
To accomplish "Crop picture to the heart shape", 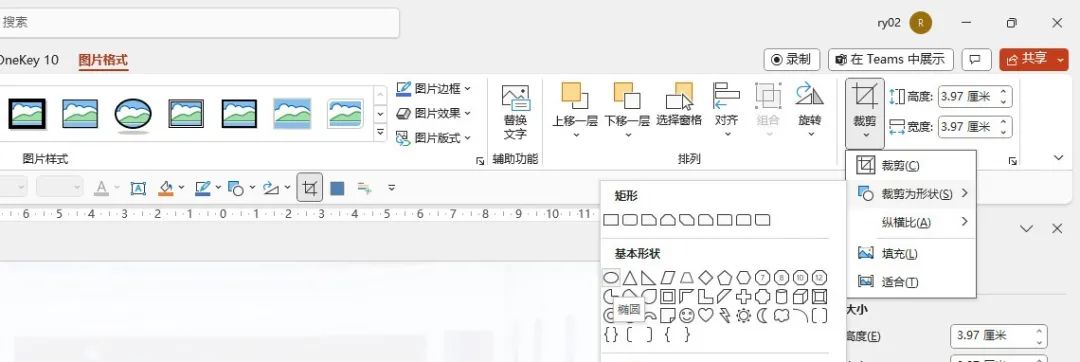I will point(705,315).
